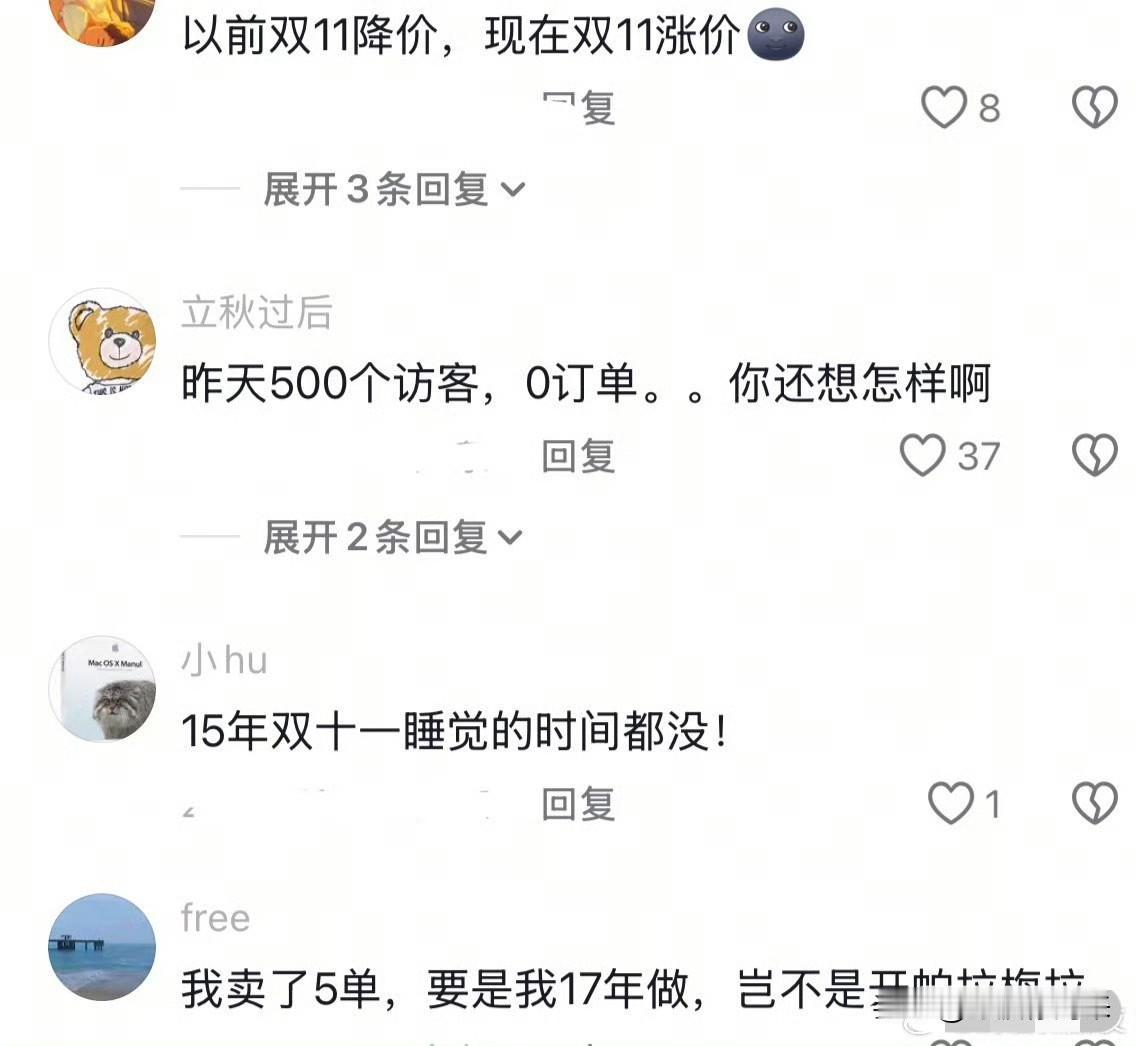The image size is (1136, 1046).
Task: Like the comment with 8 likes
Action: [944, 107]
